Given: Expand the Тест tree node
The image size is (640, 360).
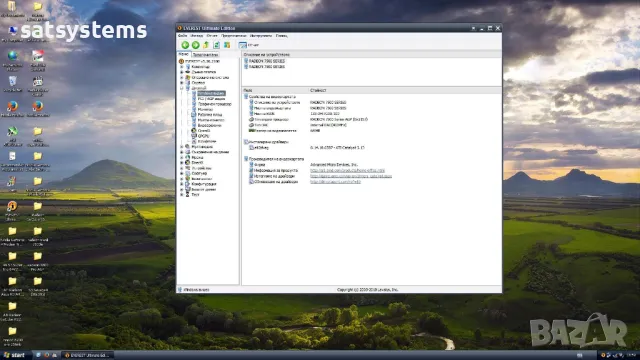Looking at the screenshot, I should (182, 195).
